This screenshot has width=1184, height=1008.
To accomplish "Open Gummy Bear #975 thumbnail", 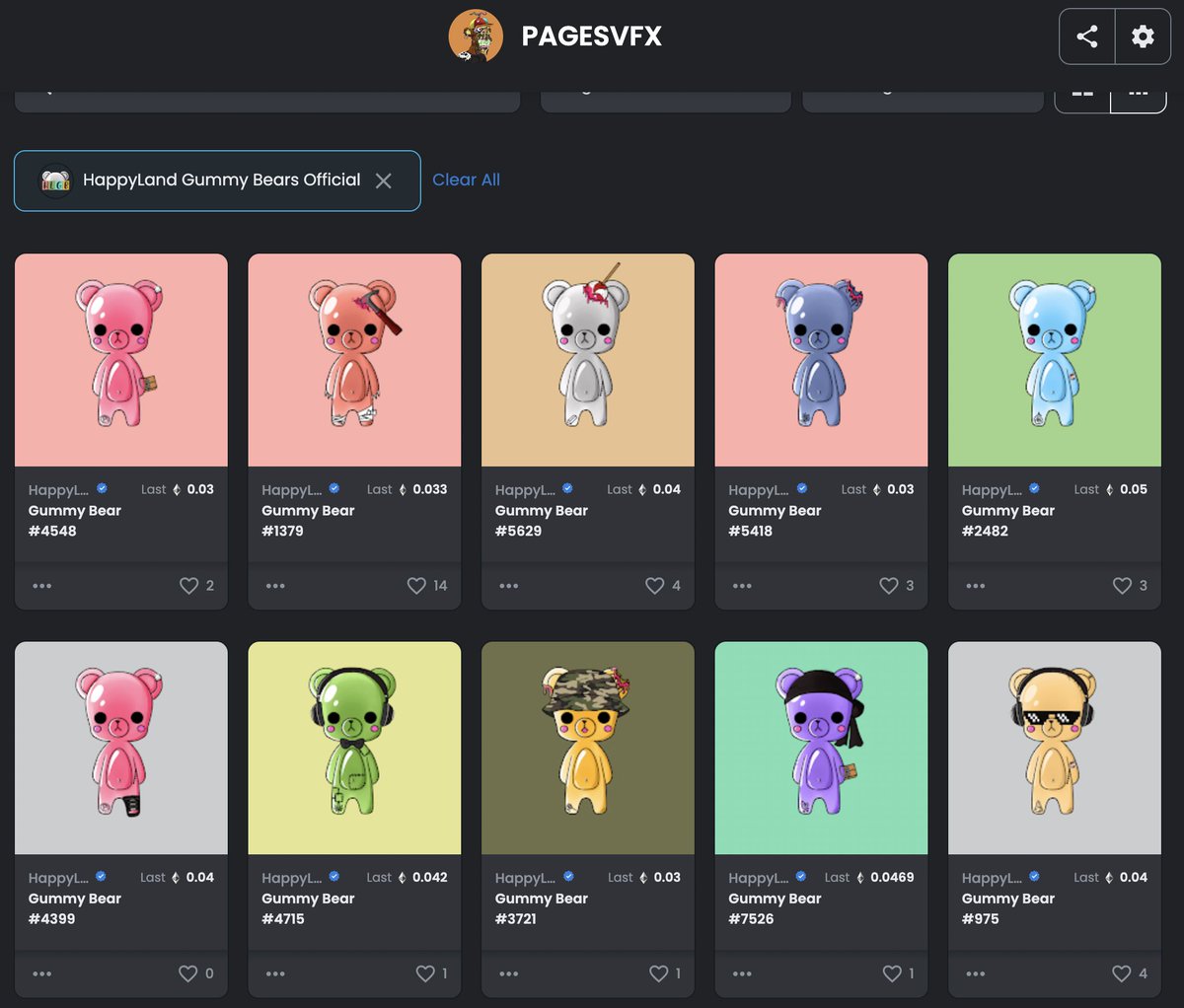I will [1055, 748].
